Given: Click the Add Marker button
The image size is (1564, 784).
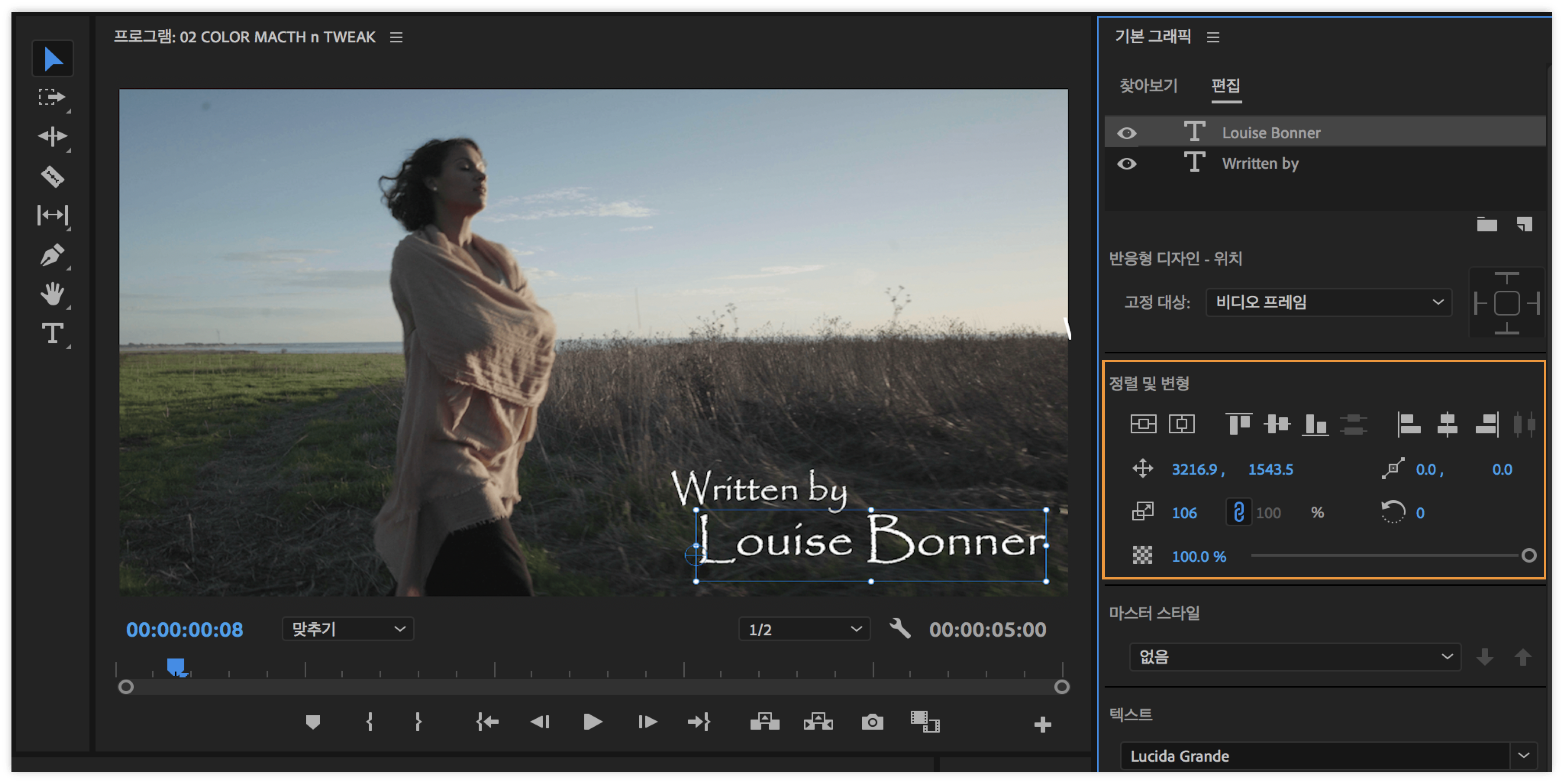Looking at the screenshot, I should pyautogui.click(x=313, y=722).
